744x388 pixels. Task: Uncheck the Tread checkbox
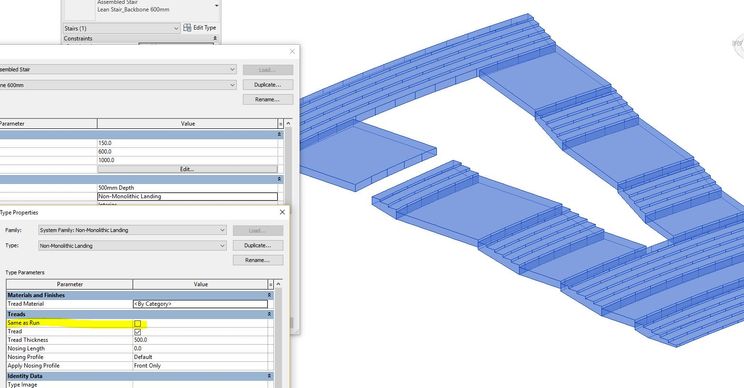click(x=138, y=332)
